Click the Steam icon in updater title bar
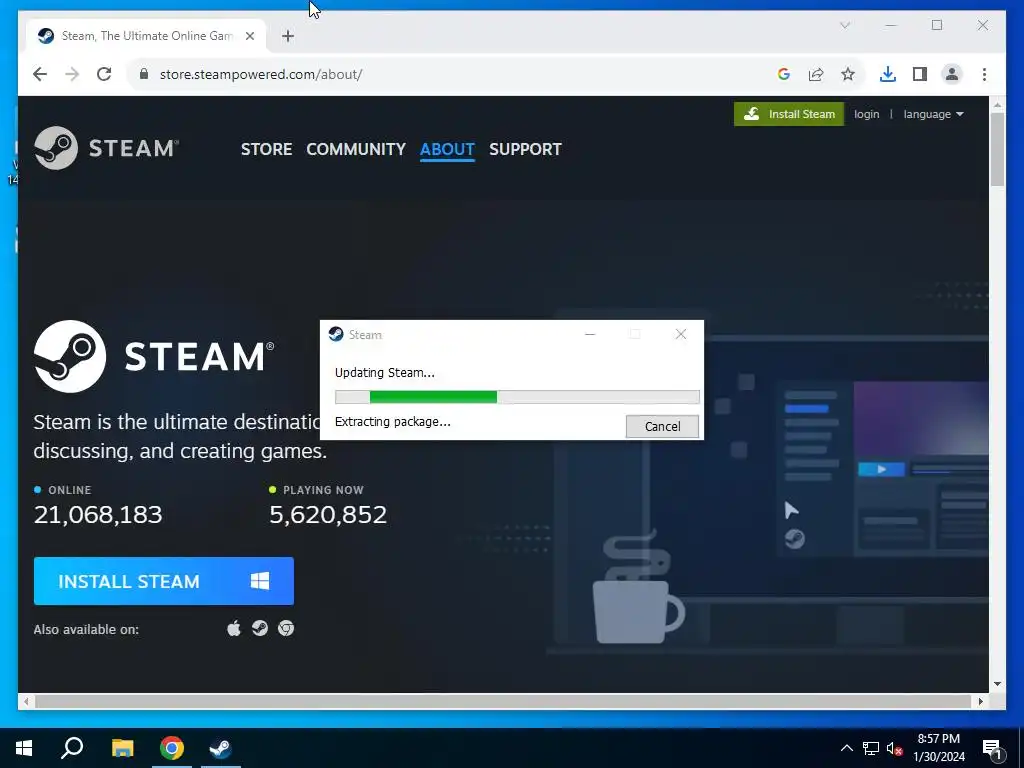Image resolution: width=1024 pixels, height=768 pixels. tap(336, 334)
